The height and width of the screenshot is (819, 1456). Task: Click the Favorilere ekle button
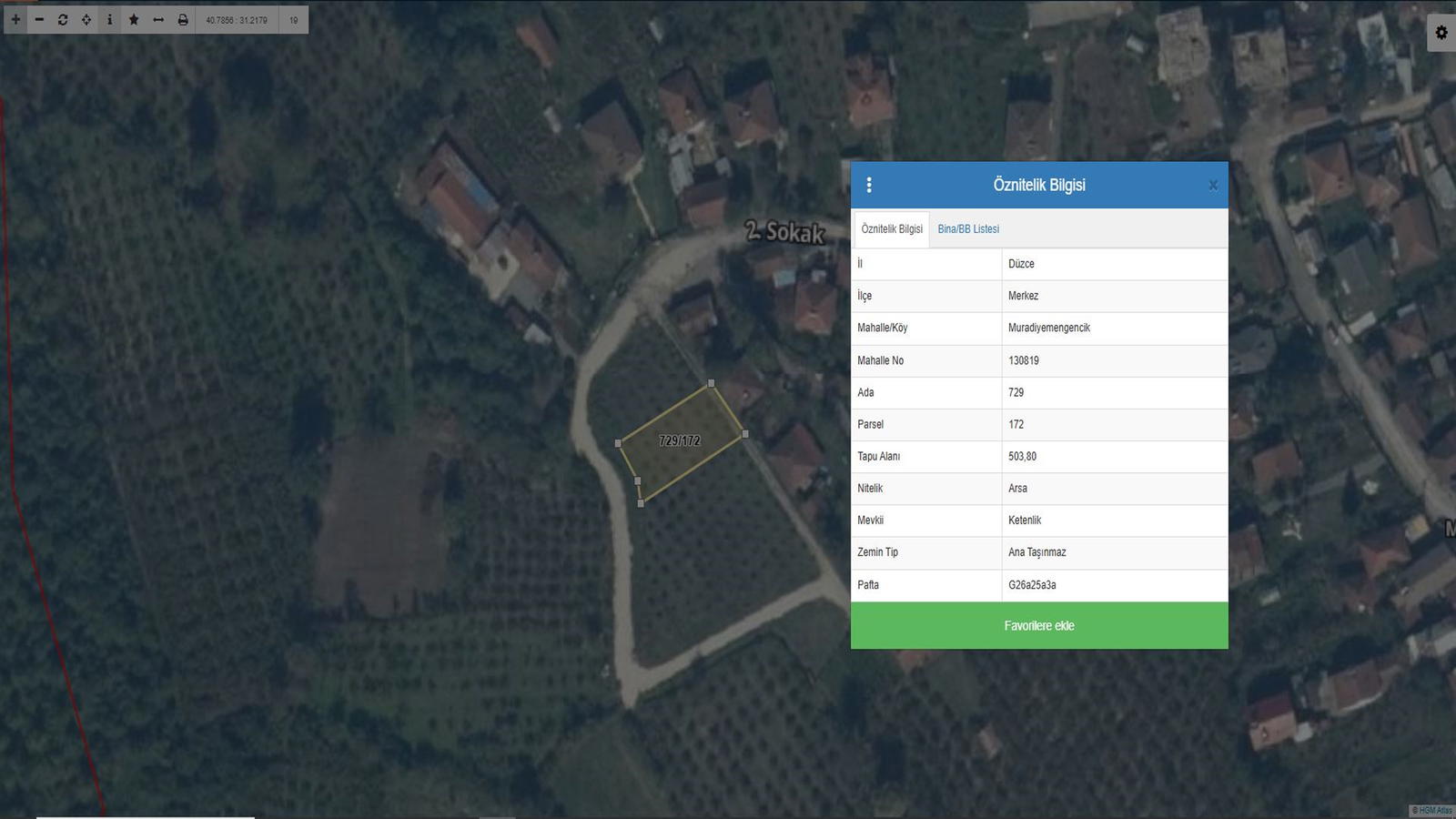click(x=1039, y=625)
